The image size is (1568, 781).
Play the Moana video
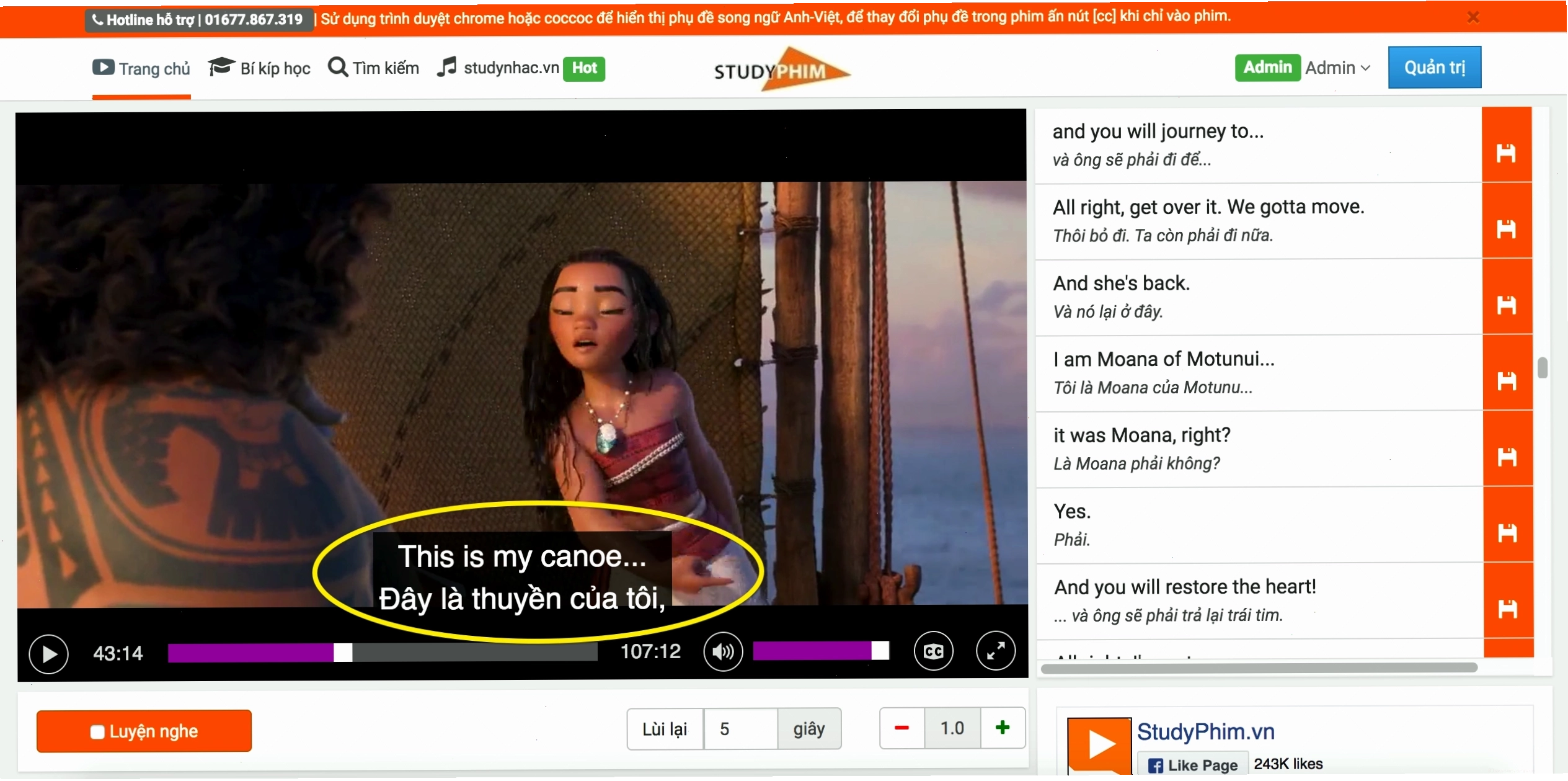(x=48, y=654)
